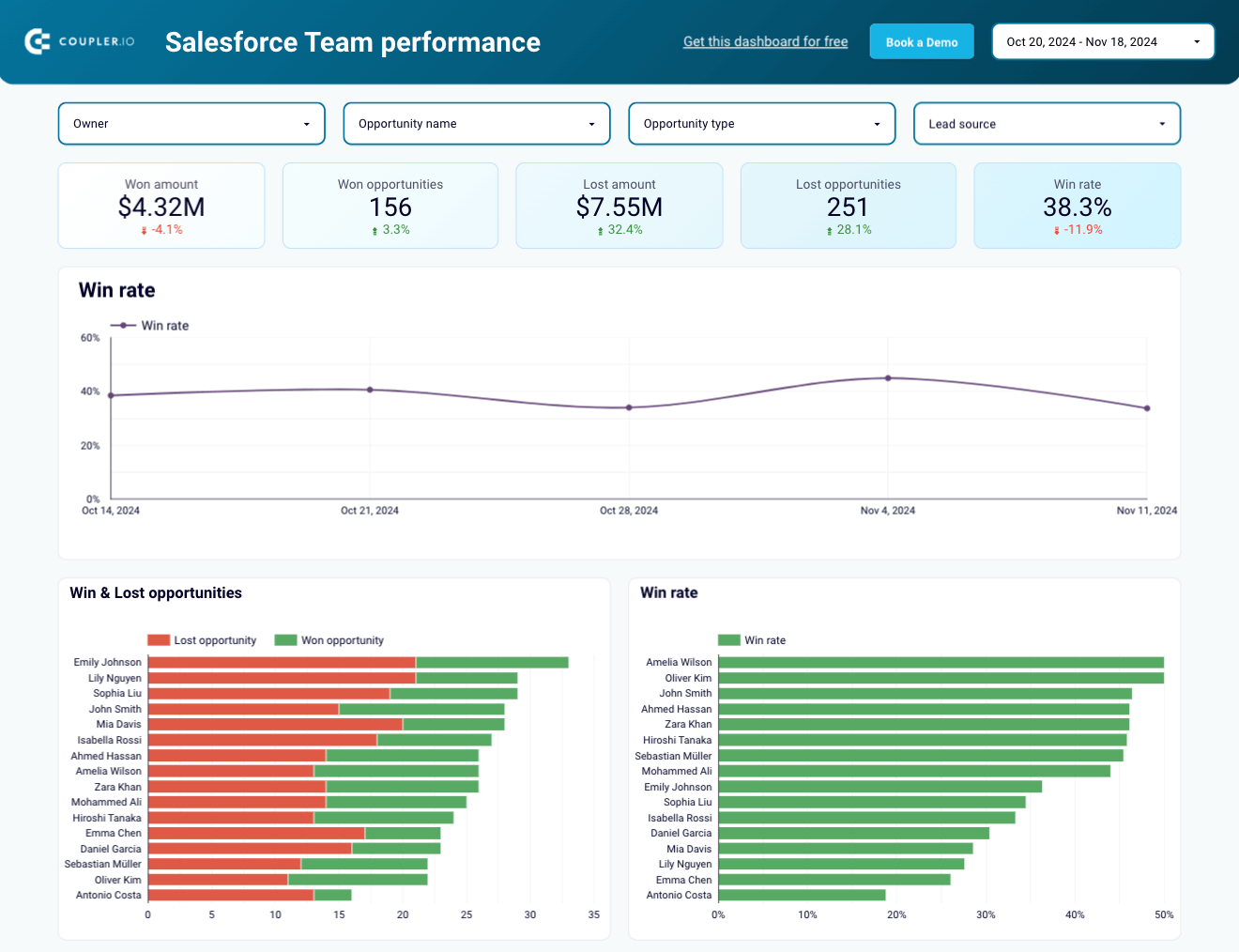The height and width of the screenshot is (952, 1239).
Task: Click the Nov 4 line chart data point
Action: [x=888, y=378]
